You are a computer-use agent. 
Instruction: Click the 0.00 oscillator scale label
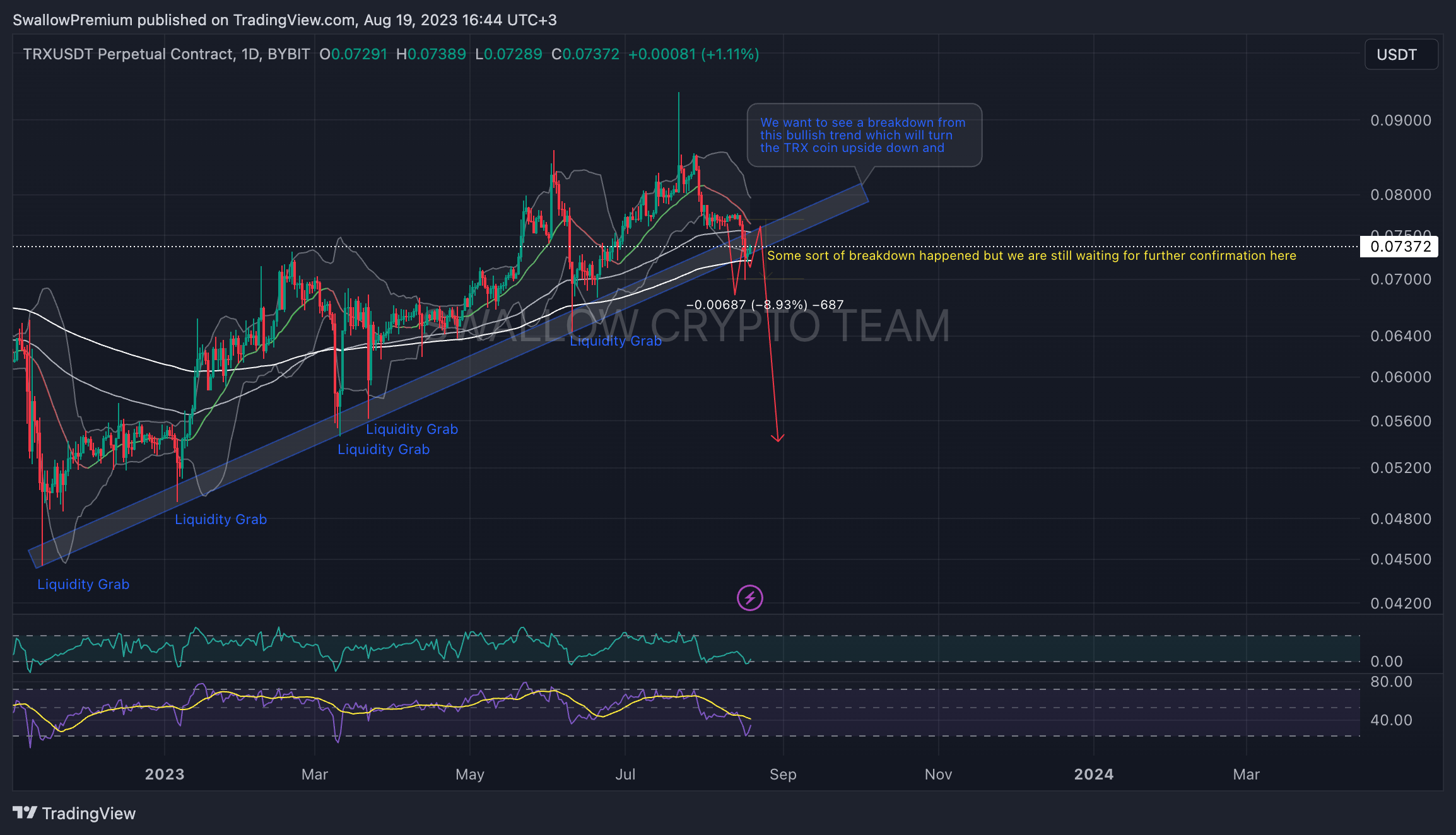click(x=1387, y=661)
